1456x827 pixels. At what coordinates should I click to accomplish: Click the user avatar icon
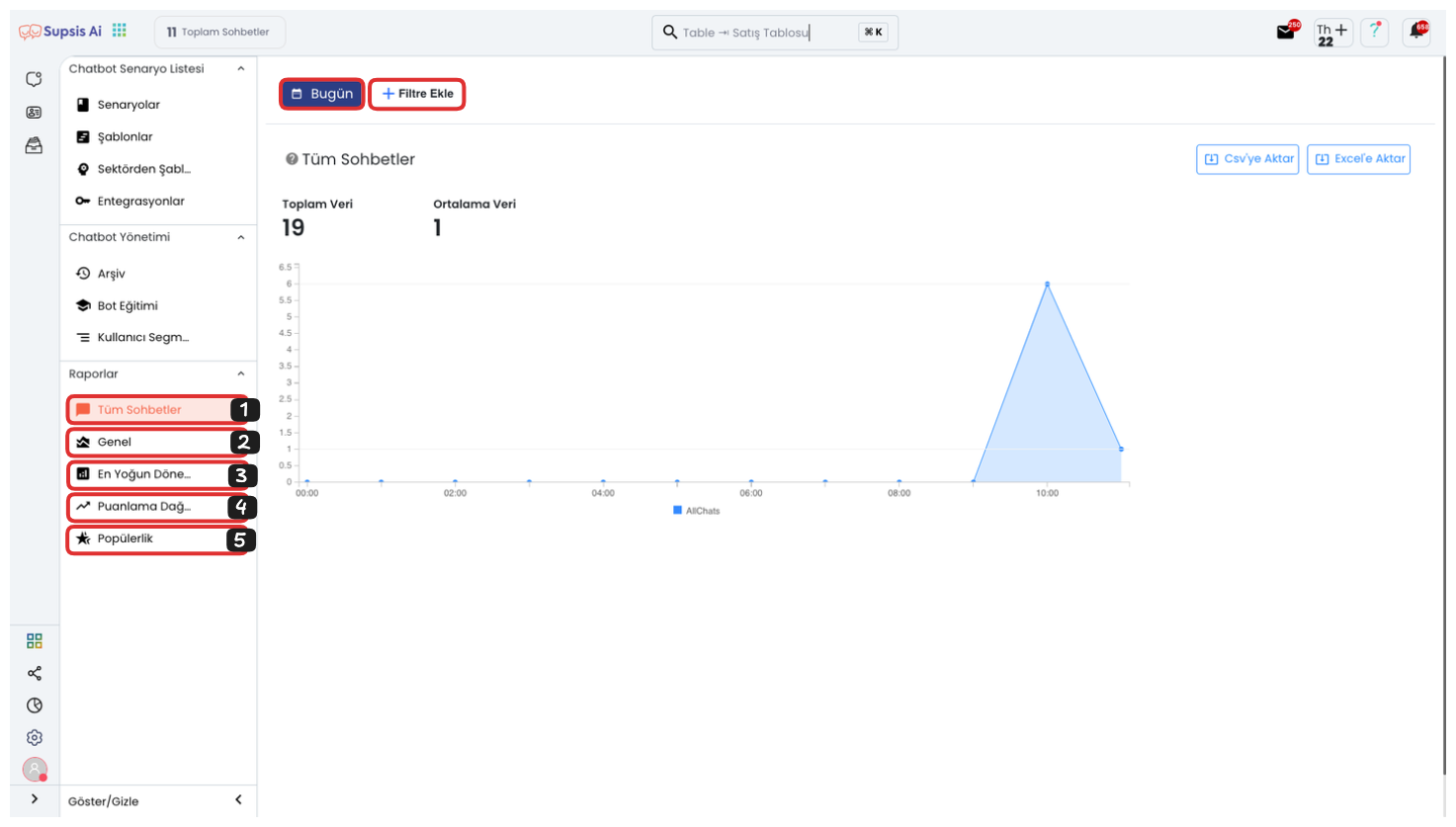[x=35, y=769]
